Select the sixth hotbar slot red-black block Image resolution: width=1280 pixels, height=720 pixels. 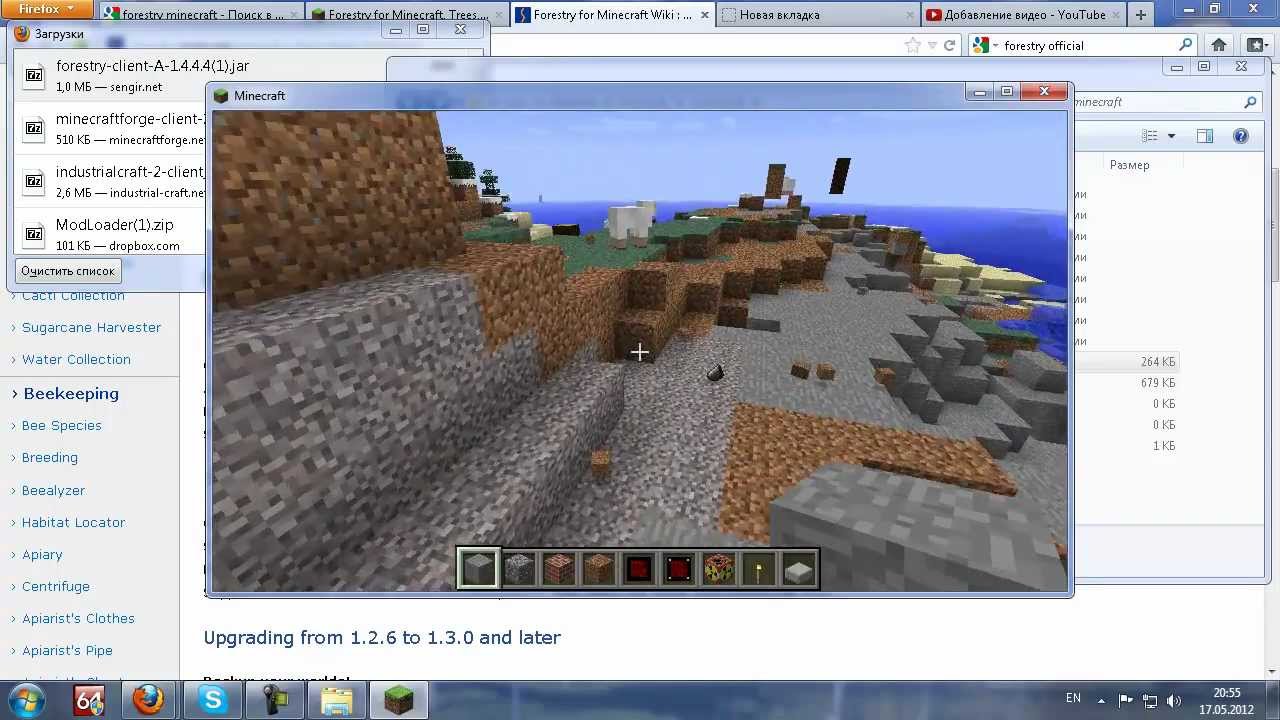coord(679,569)
